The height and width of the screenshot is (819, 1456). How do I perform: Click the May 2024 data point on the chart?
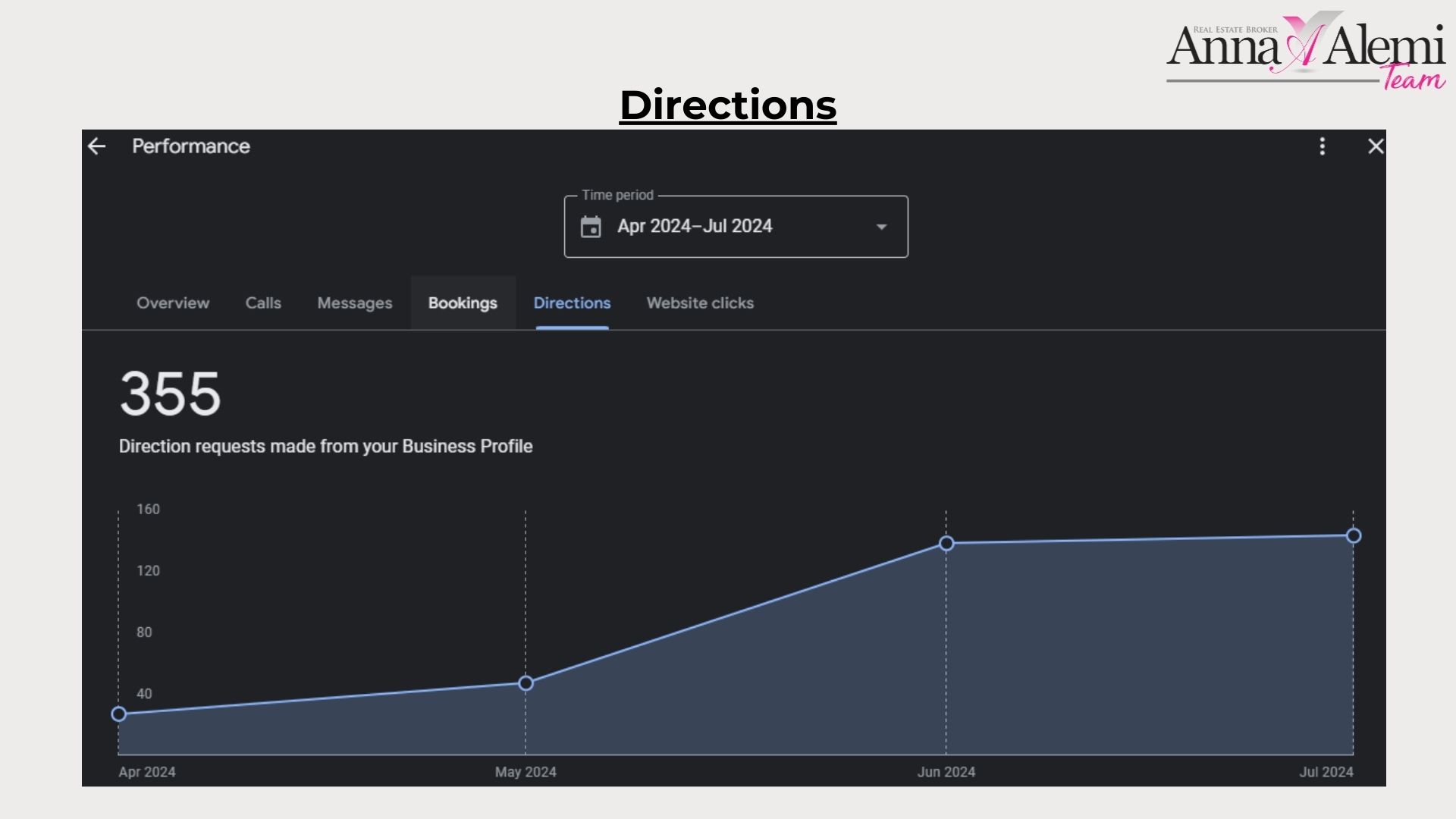tap(526, 683)
